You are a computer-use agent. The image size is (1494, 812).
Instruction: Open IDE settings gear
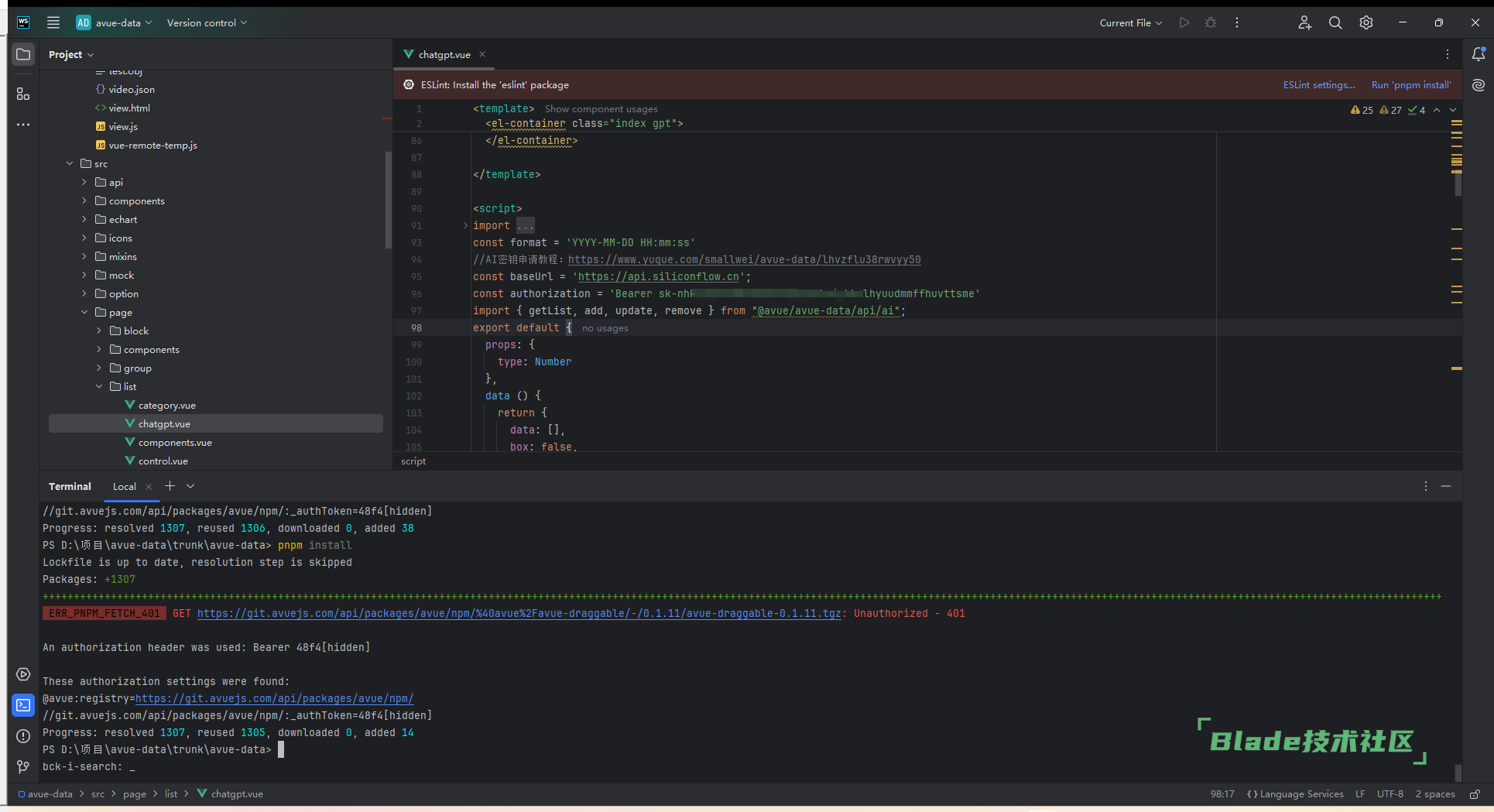click(1366, 22)
